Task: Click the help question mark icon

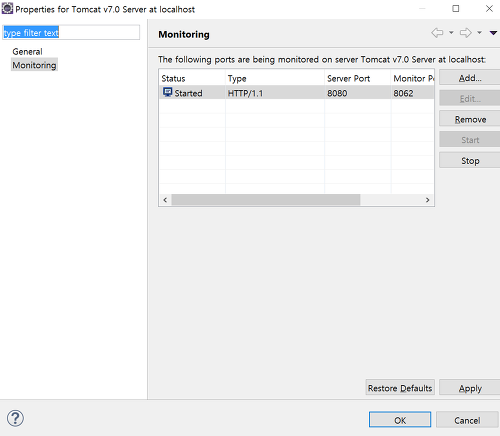Action: coord(15,418)
